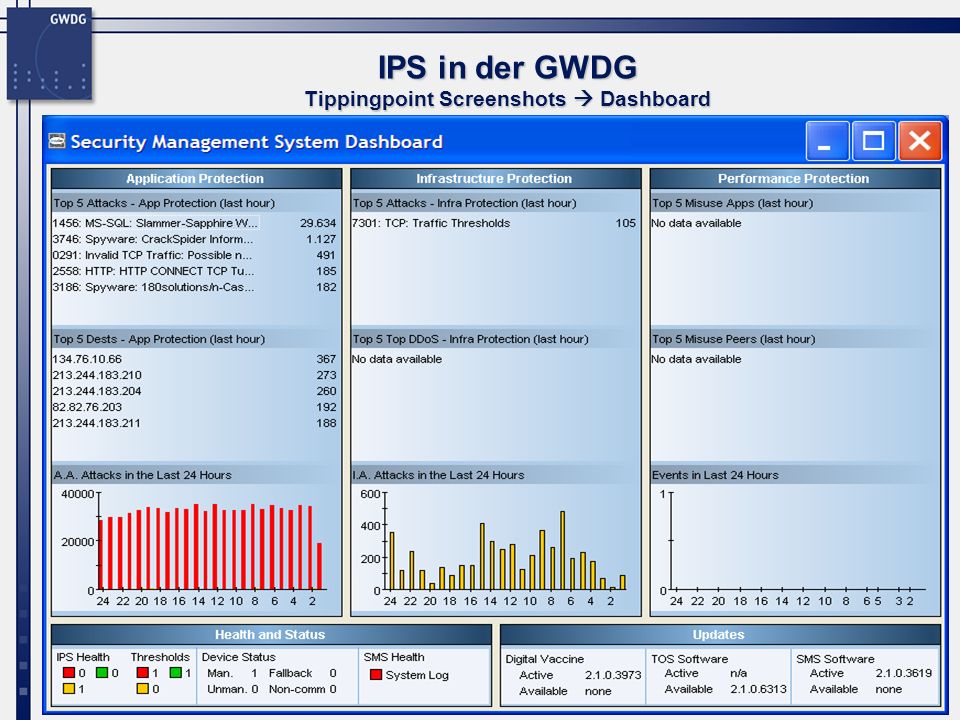Select the 7301: TCP Traffic Thresholds row

(x=494, y=223)
